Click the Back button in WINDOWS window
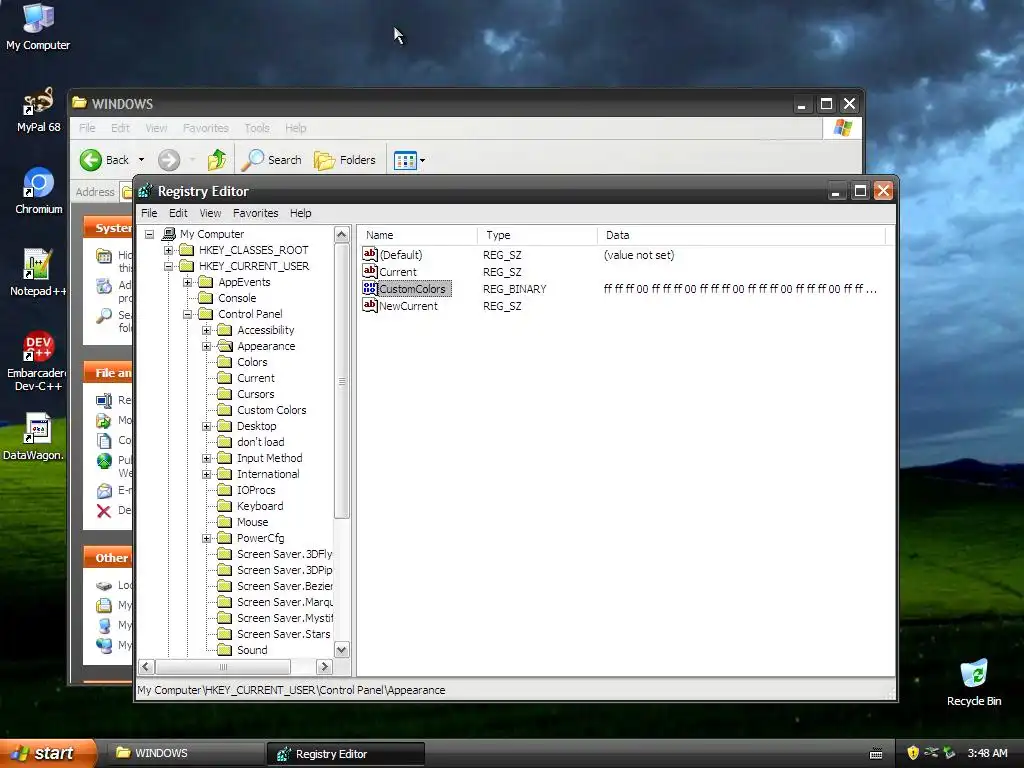 point(104,160)
